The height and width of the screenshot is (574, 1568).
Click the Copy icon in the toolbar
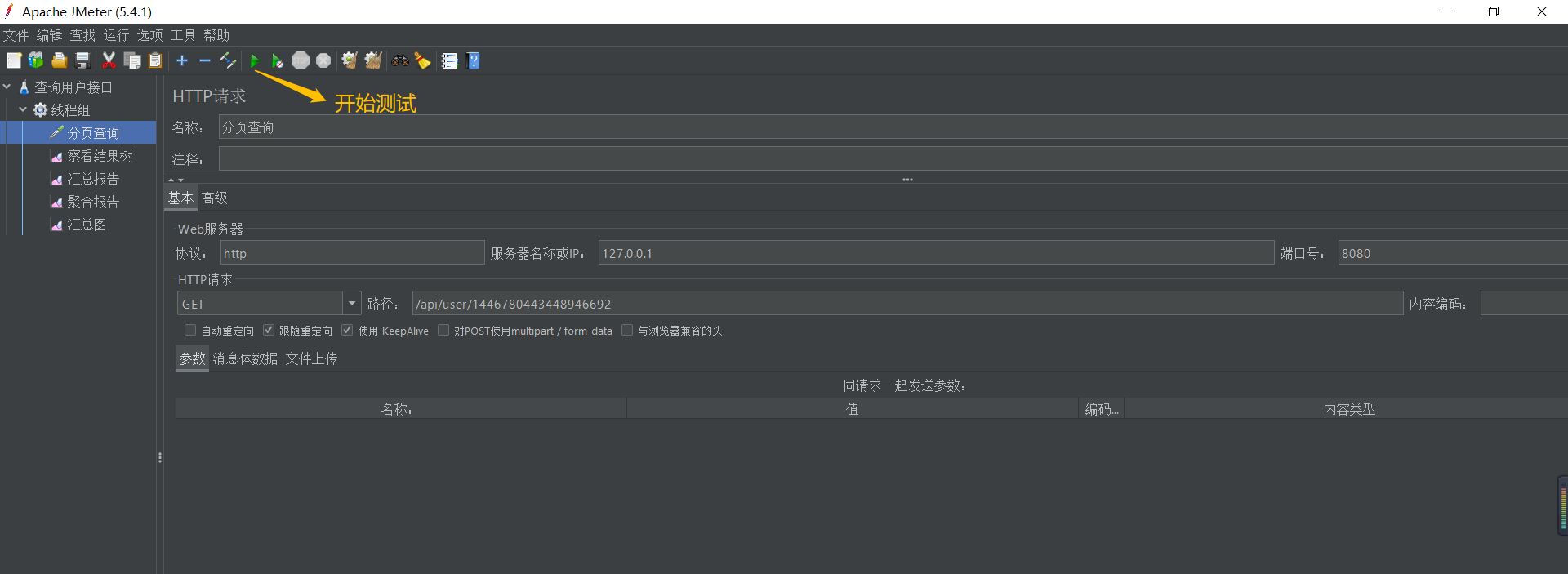[x=132, y=60]
